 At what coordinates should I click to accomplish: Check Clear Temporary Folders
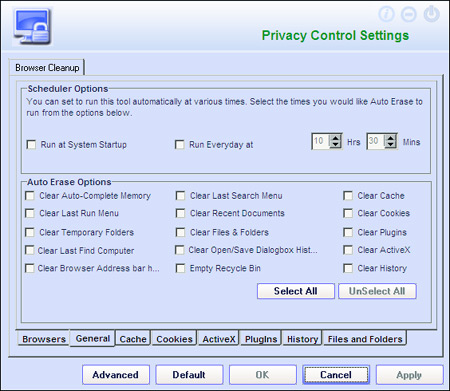(x=30, y=232)
